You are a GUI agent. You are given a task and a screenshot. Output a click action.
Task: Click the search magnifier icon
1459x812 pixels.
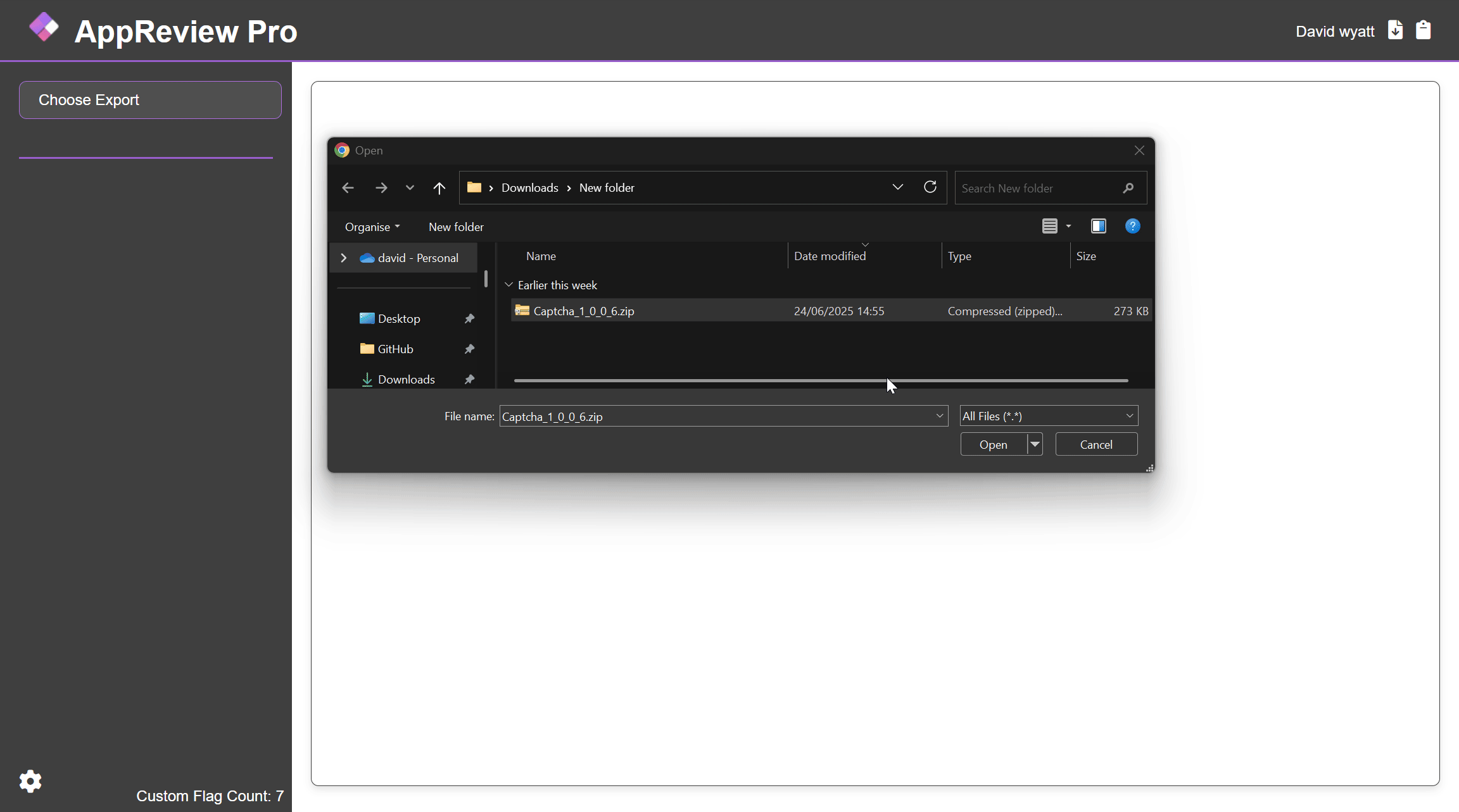[x=1128, y=188]
